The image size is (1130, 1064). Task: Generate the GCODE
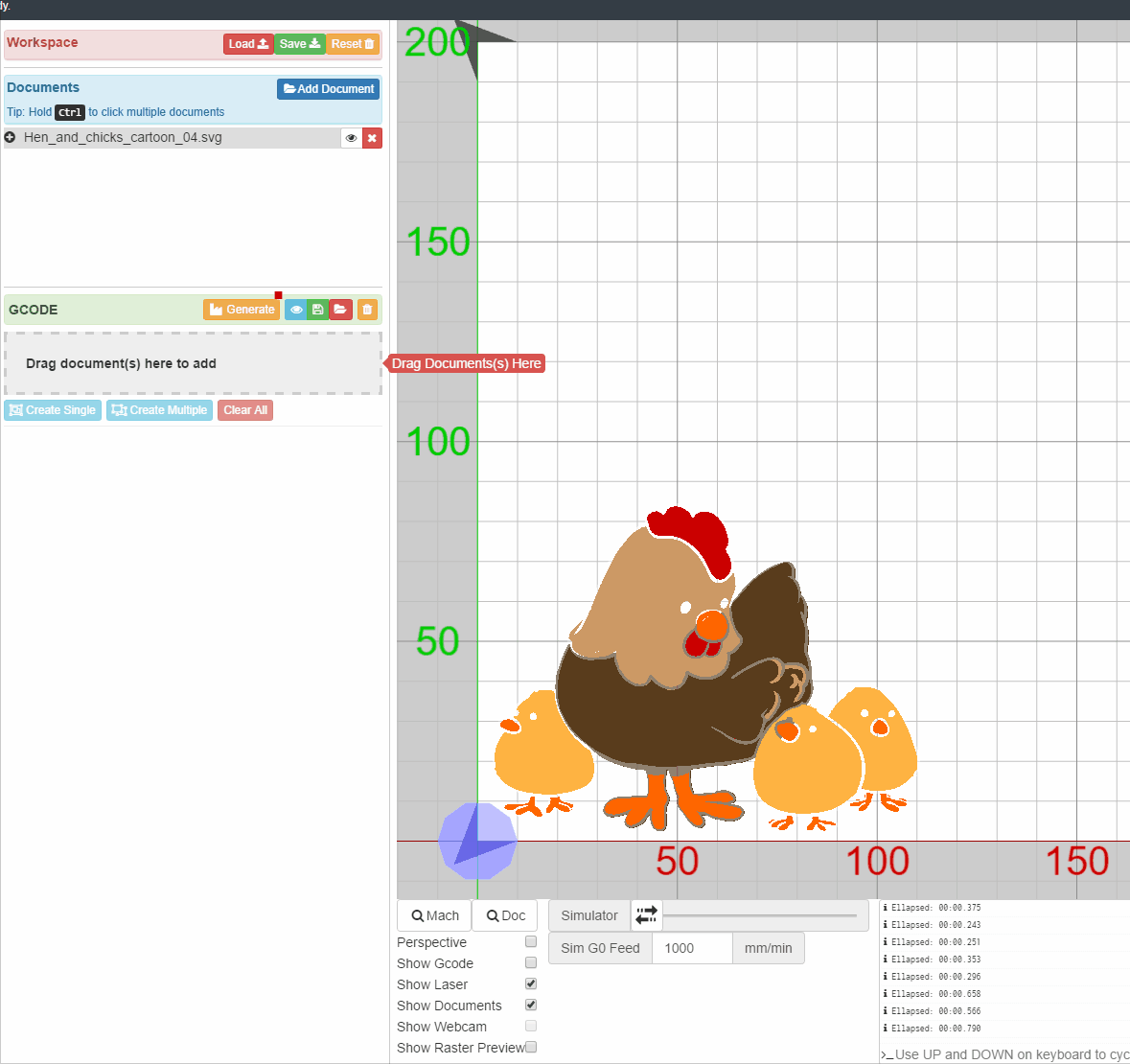(x=242, y=310)
